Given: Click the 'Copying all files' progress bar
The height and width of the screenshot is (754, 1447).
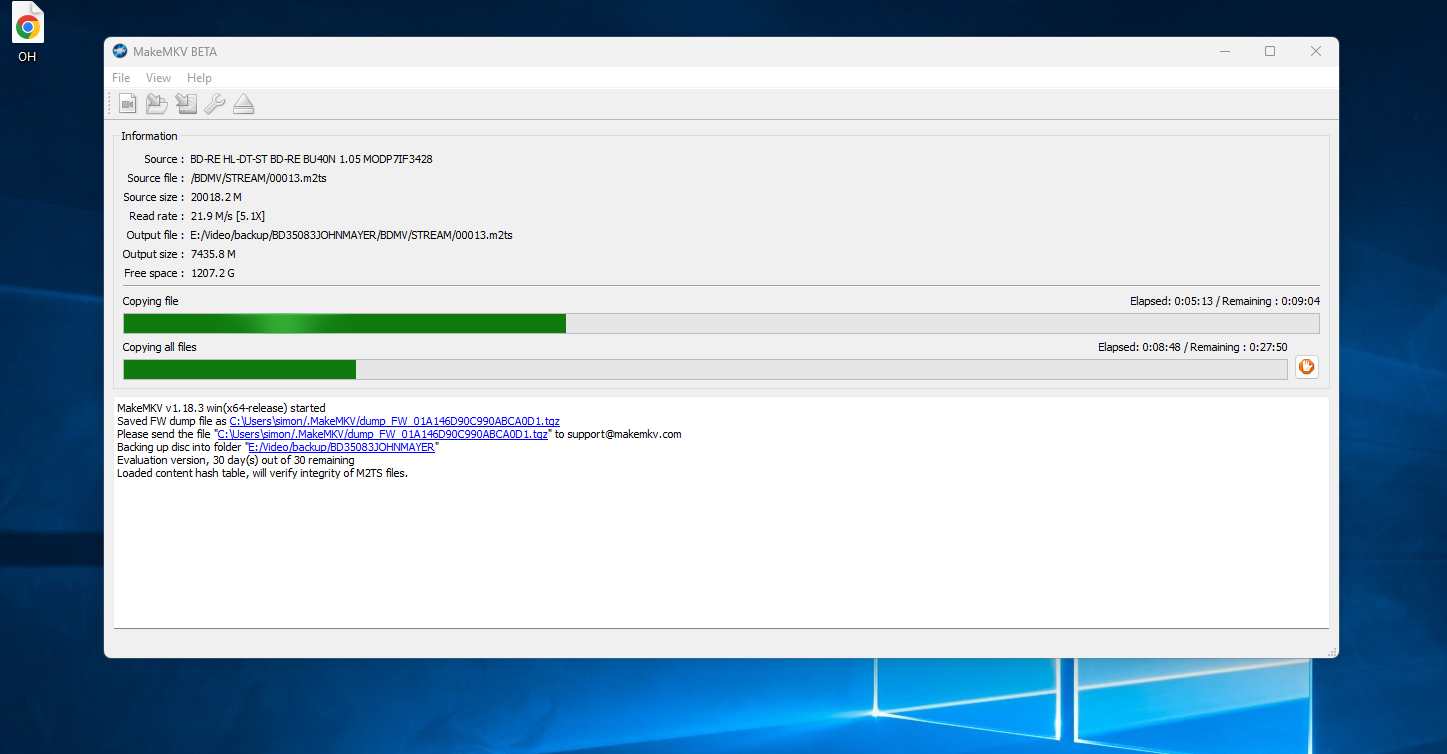Looking at the screenshot, I should tap(704, 370).
